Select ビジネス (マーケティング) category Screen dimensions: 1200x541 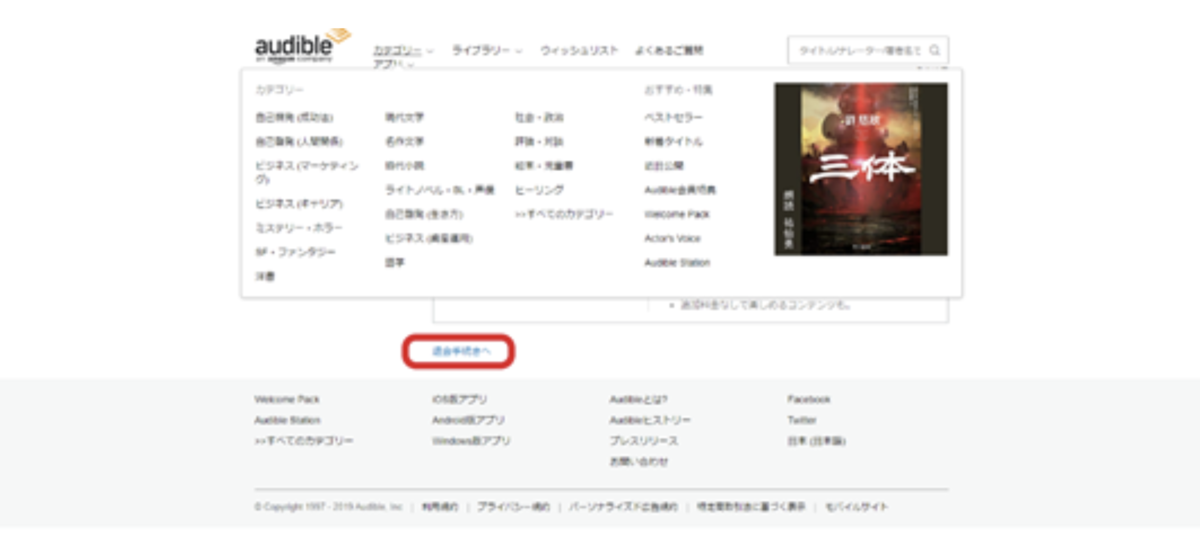tap(306, 172)
